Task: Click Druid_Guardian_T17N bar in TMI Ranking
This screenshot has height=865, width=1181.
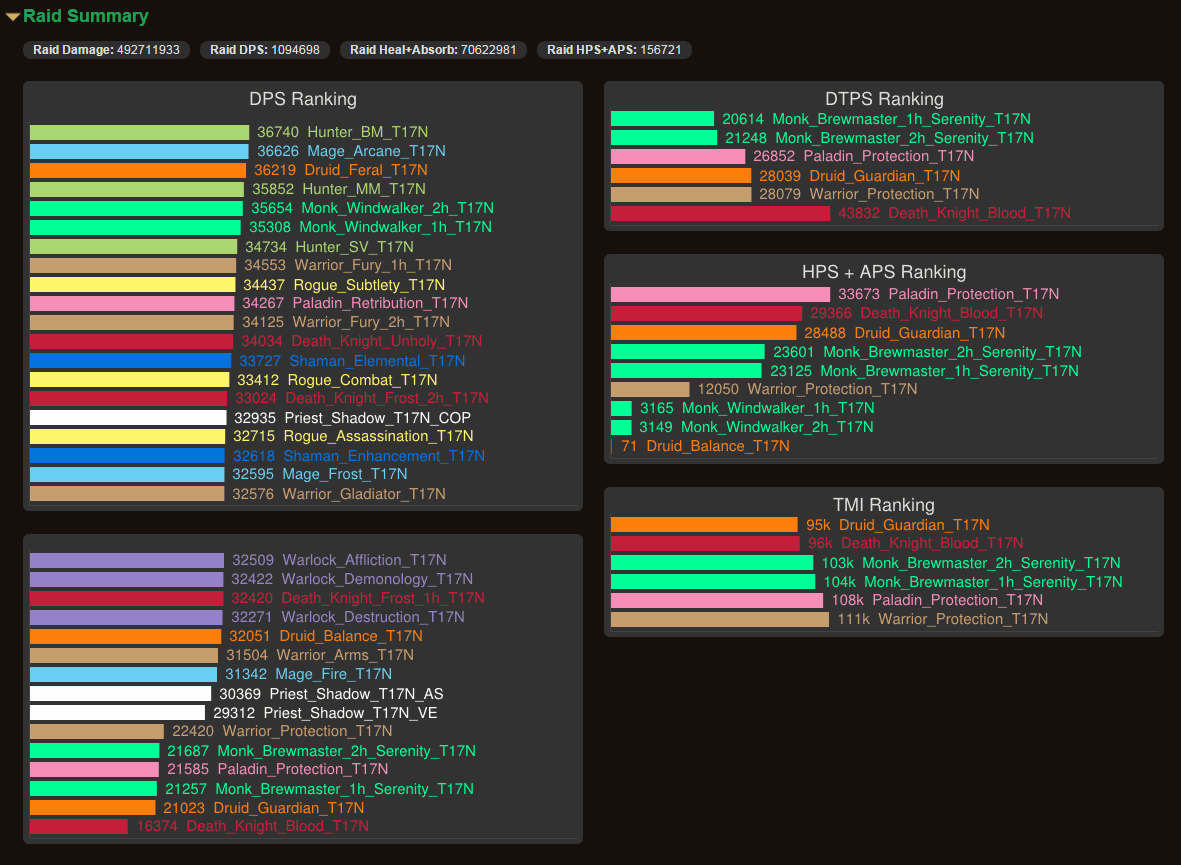Action: [704, 525]
